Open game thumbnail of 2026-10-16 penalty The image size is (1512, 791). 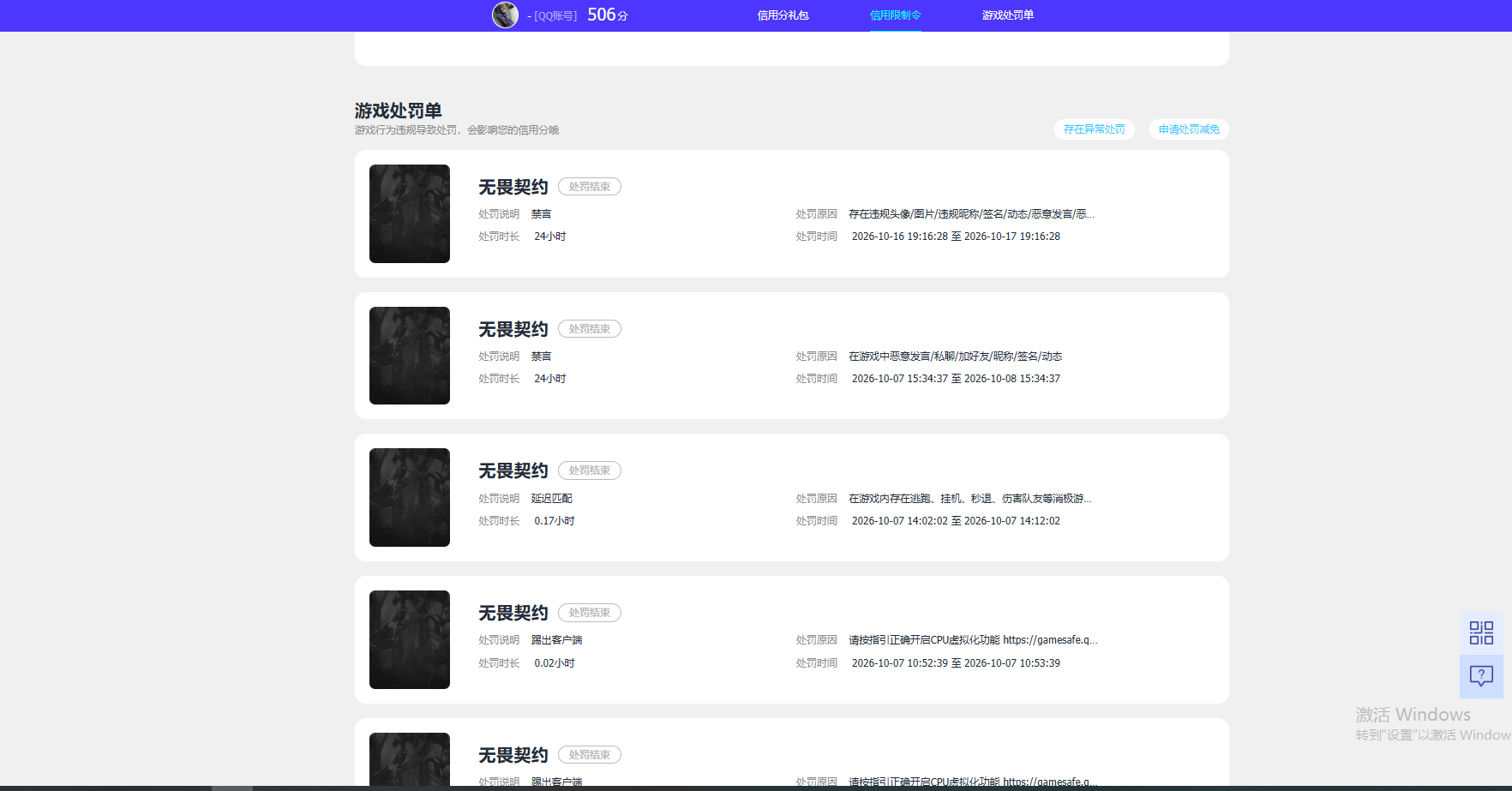click(x=410, y=213)
